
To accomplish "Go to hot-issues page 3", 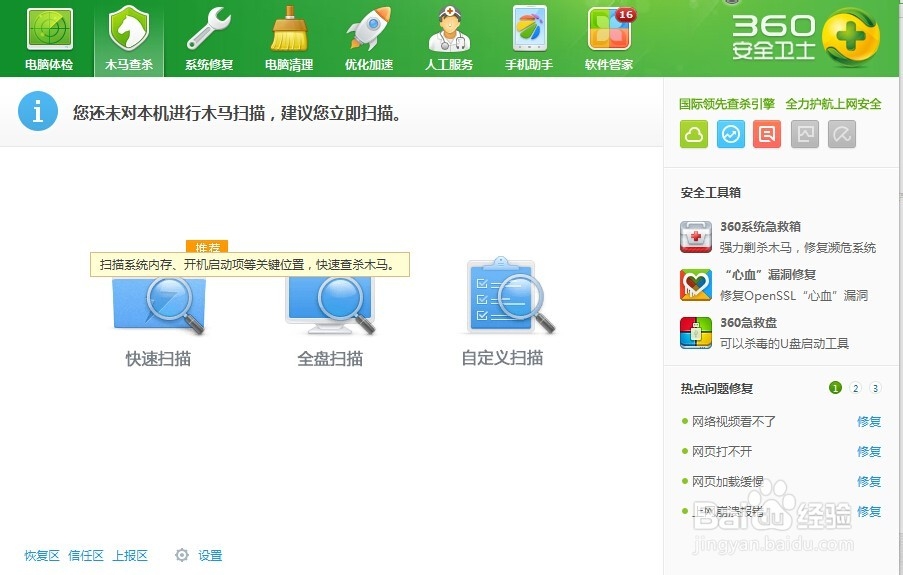I will tap(875, 388).
